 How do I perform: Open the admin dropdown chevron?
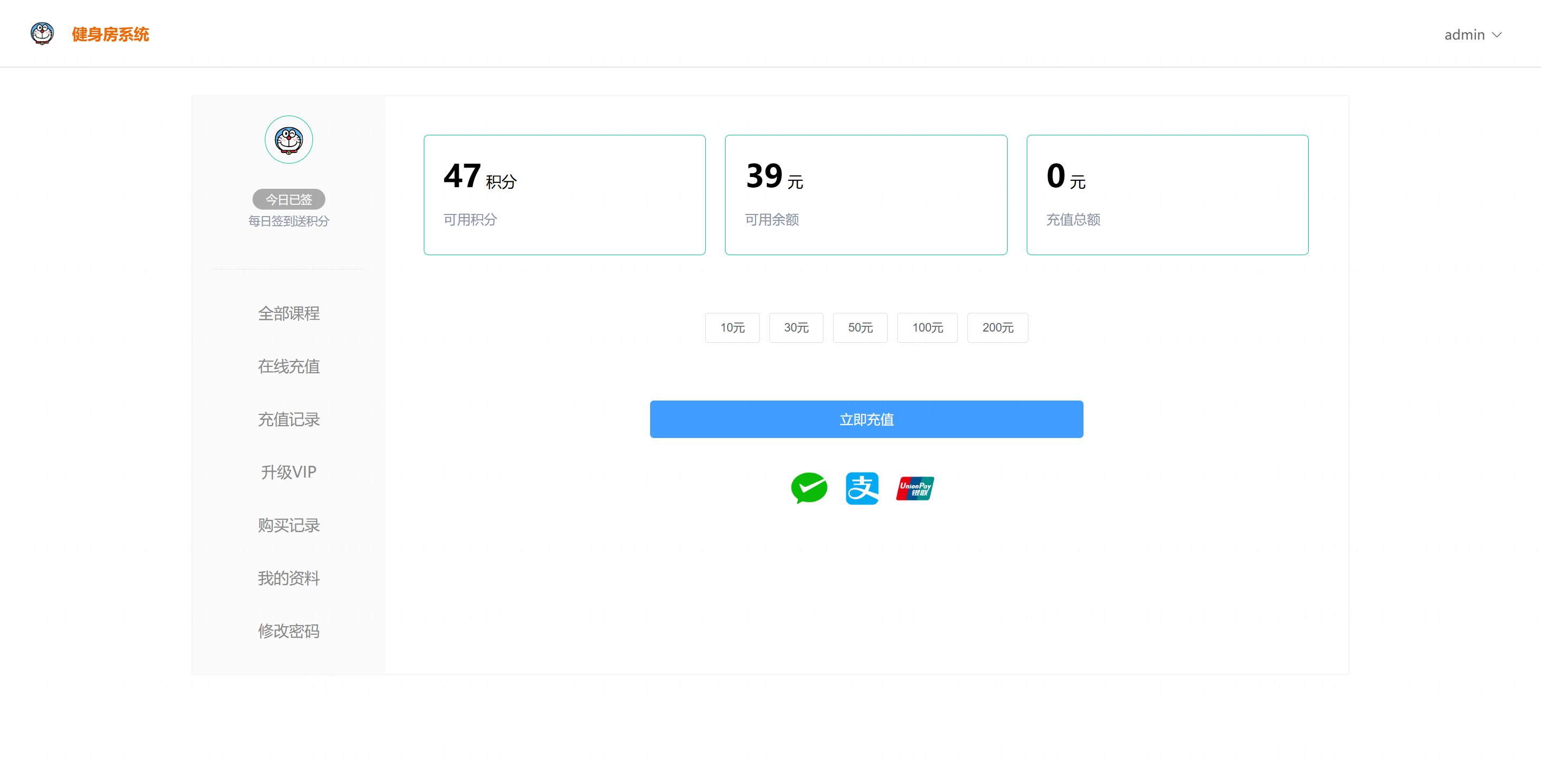click(1497, 35)
